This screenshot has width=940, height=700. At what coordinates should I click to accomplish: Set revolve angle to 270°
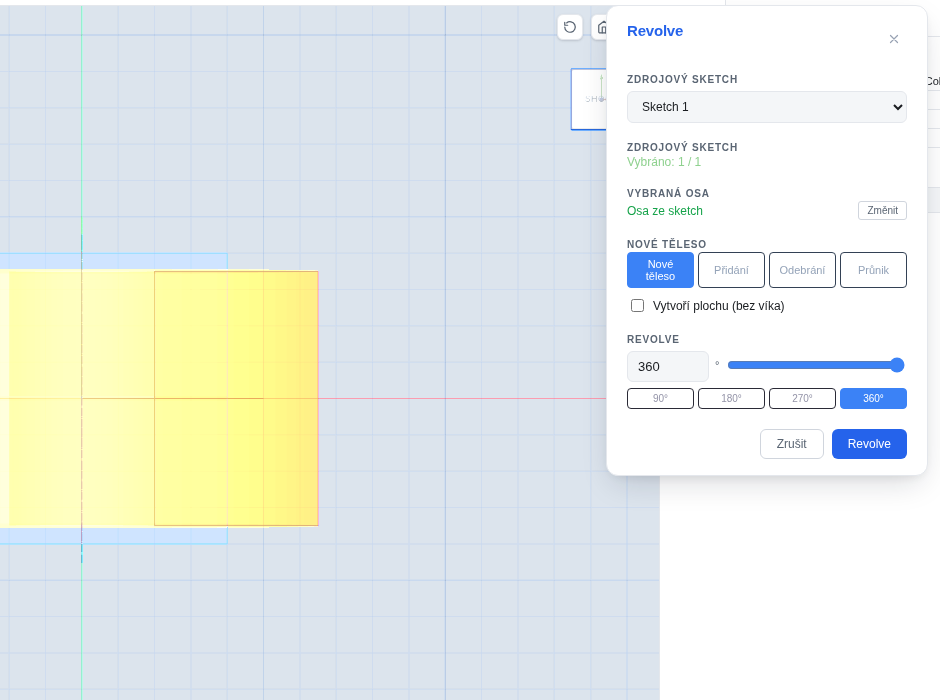[x=802, y=399]
